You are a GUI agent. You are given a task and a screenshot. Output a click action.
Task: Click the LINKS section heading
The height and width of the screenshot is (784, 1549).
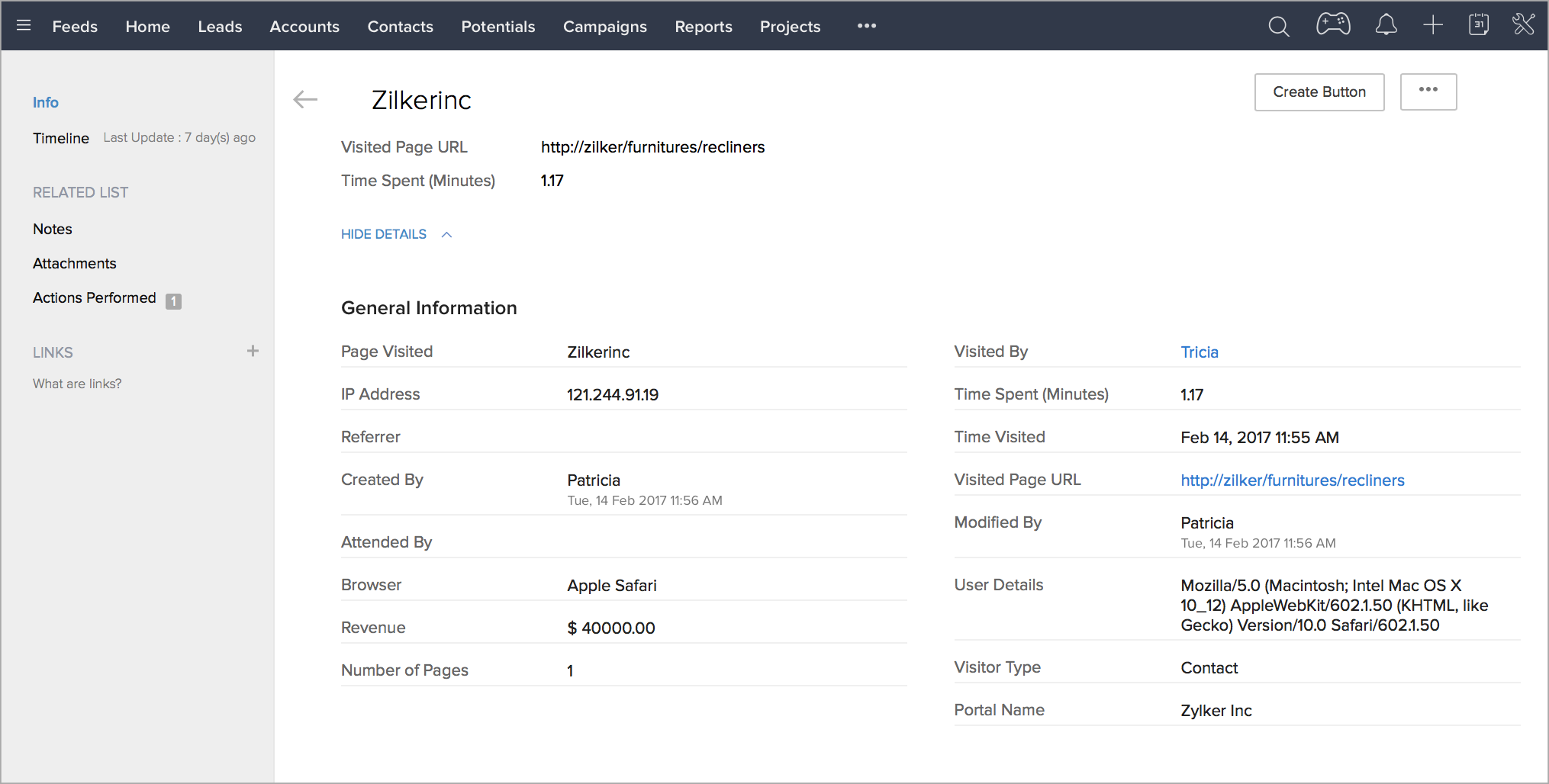[53, 352]
